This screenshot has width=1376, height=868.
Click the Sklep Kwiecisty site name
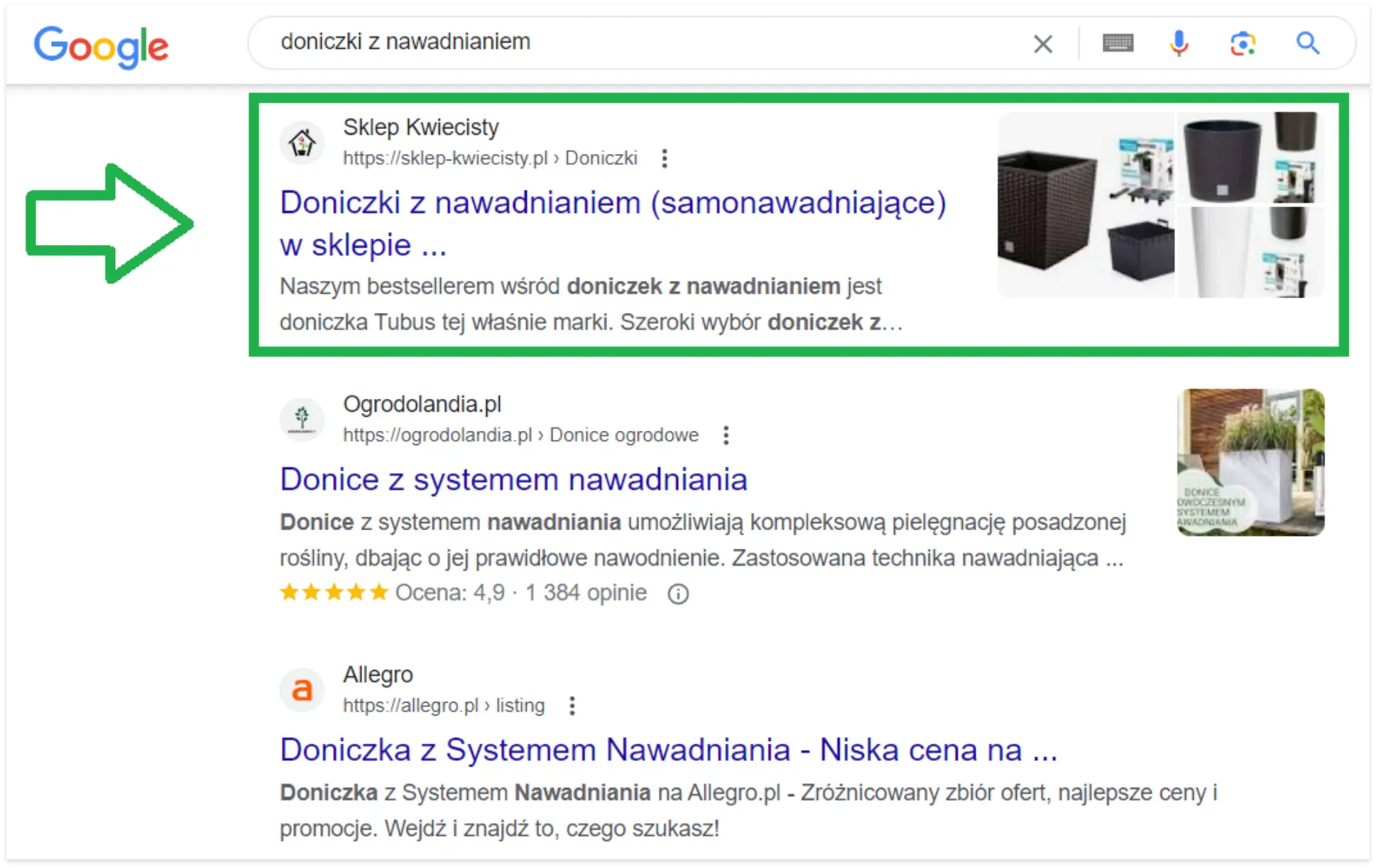tap(421, 127)
